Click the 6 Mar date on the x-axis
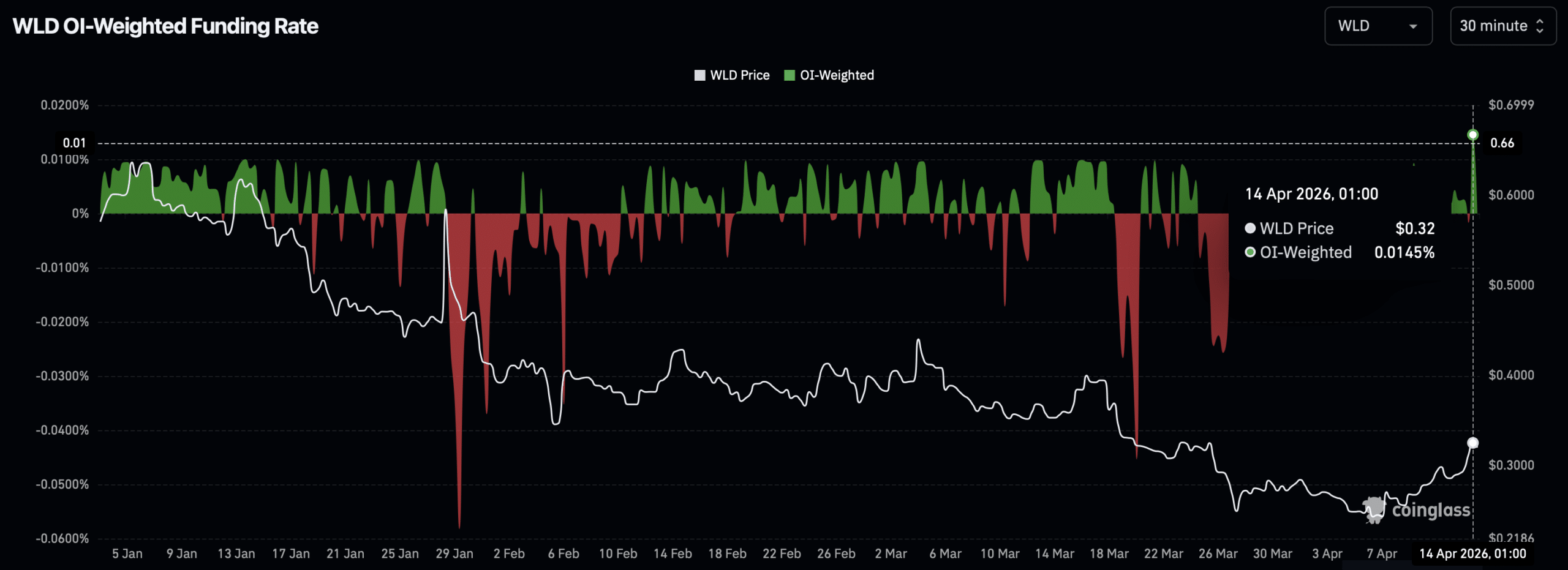This screenshot has width=1568, height=570. [x=946, y=554]
